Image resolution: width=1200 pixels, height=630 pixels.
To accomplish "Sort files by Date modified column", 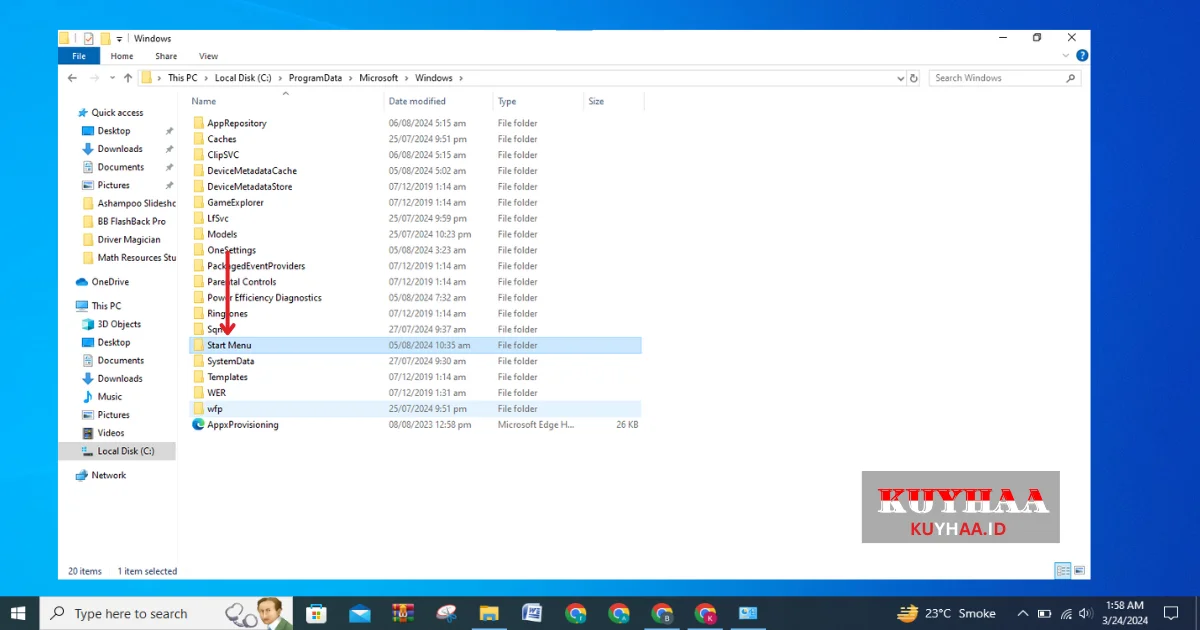I will [x=417, y=101].
